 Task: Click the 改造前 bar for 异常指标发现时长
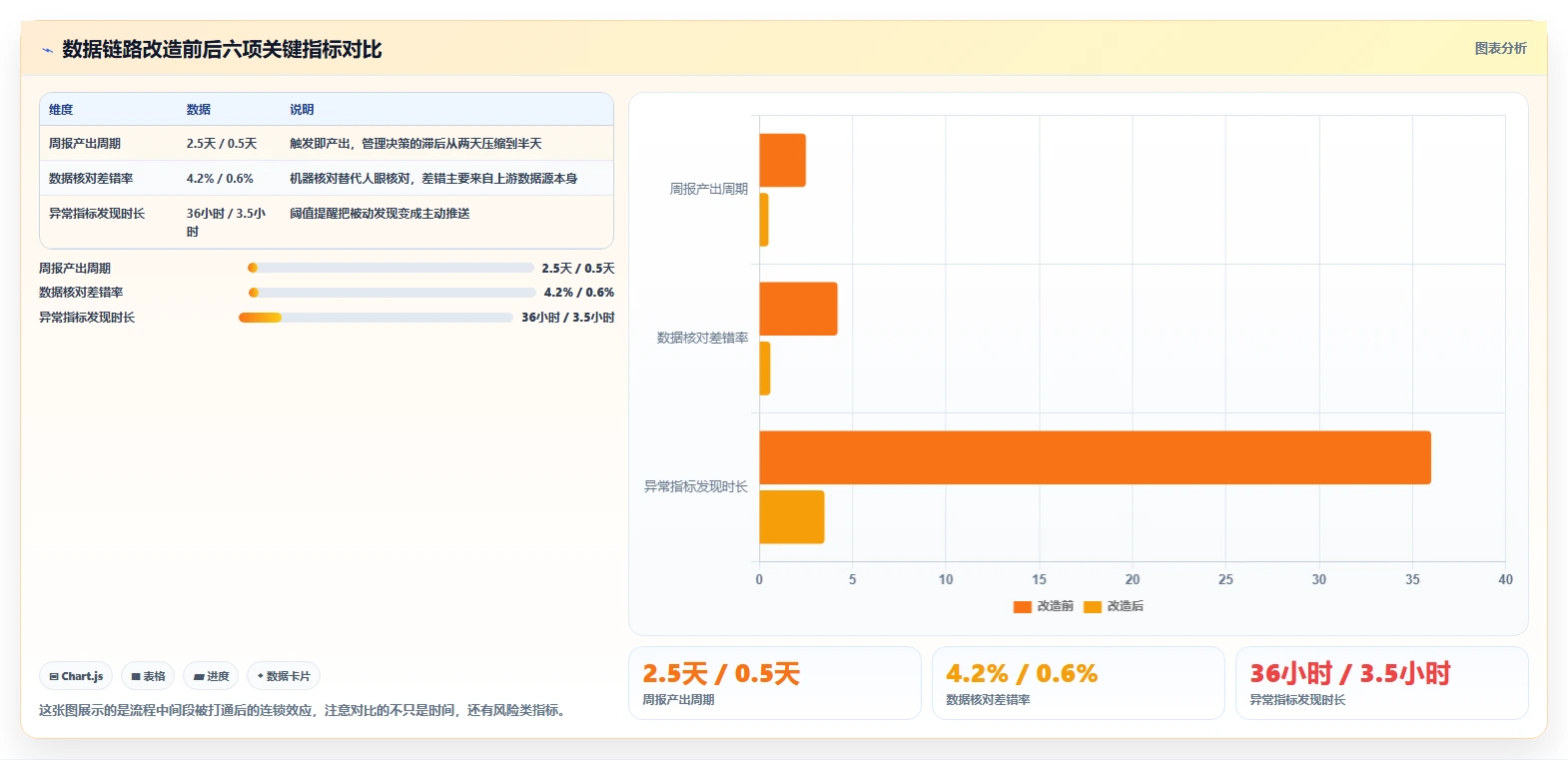[1095, 457]
